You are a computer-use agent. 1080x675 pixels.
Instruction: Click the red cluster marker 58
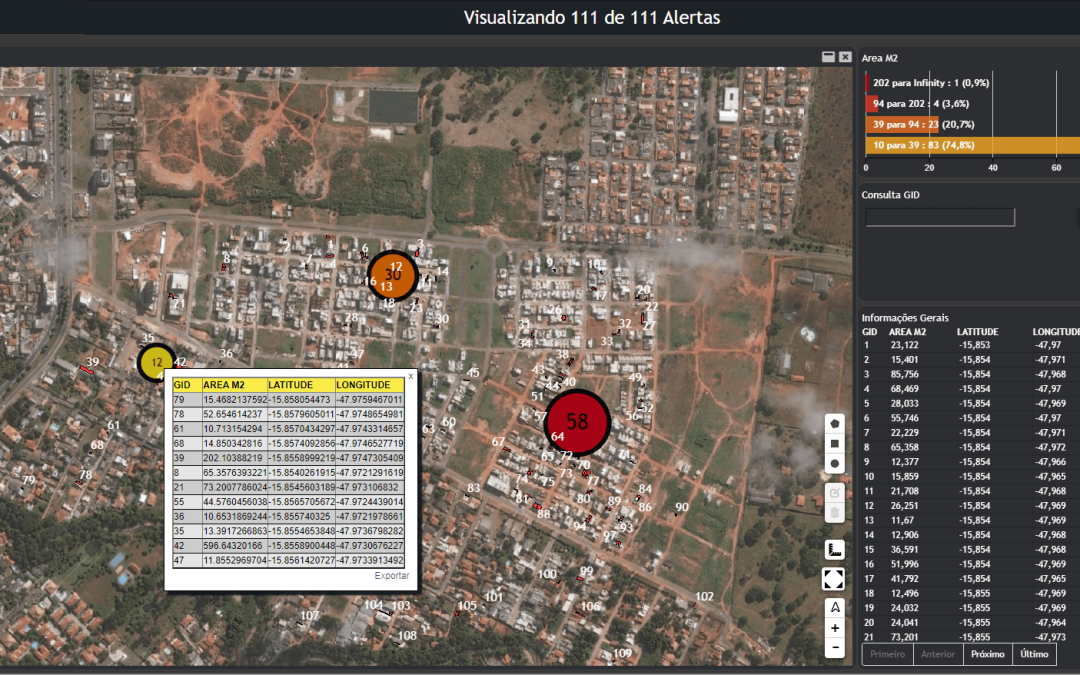[577, 422]
